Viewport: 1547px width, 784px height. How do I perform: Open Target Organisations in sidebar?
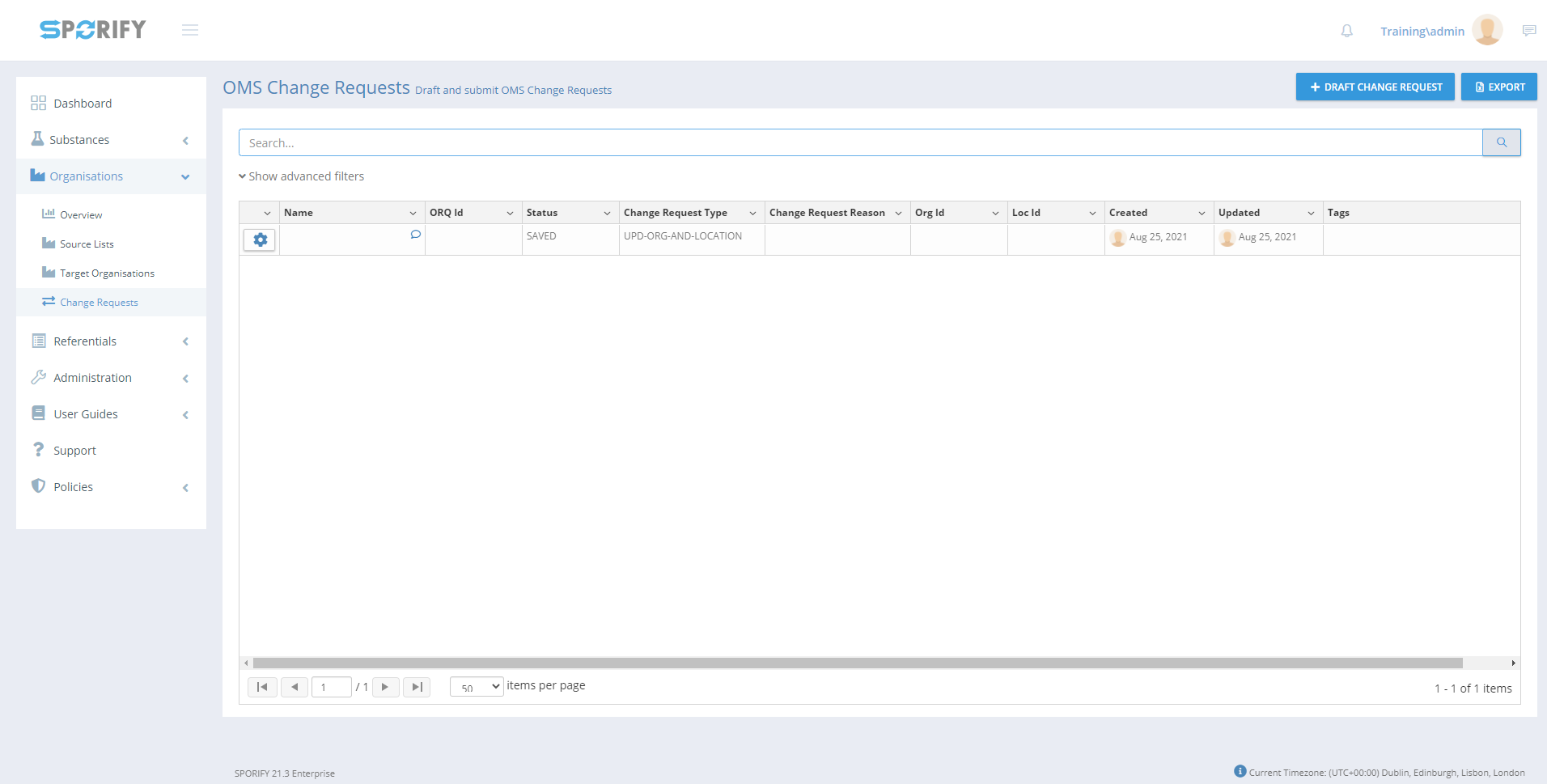pyautogui.click(x=107, y=273)
